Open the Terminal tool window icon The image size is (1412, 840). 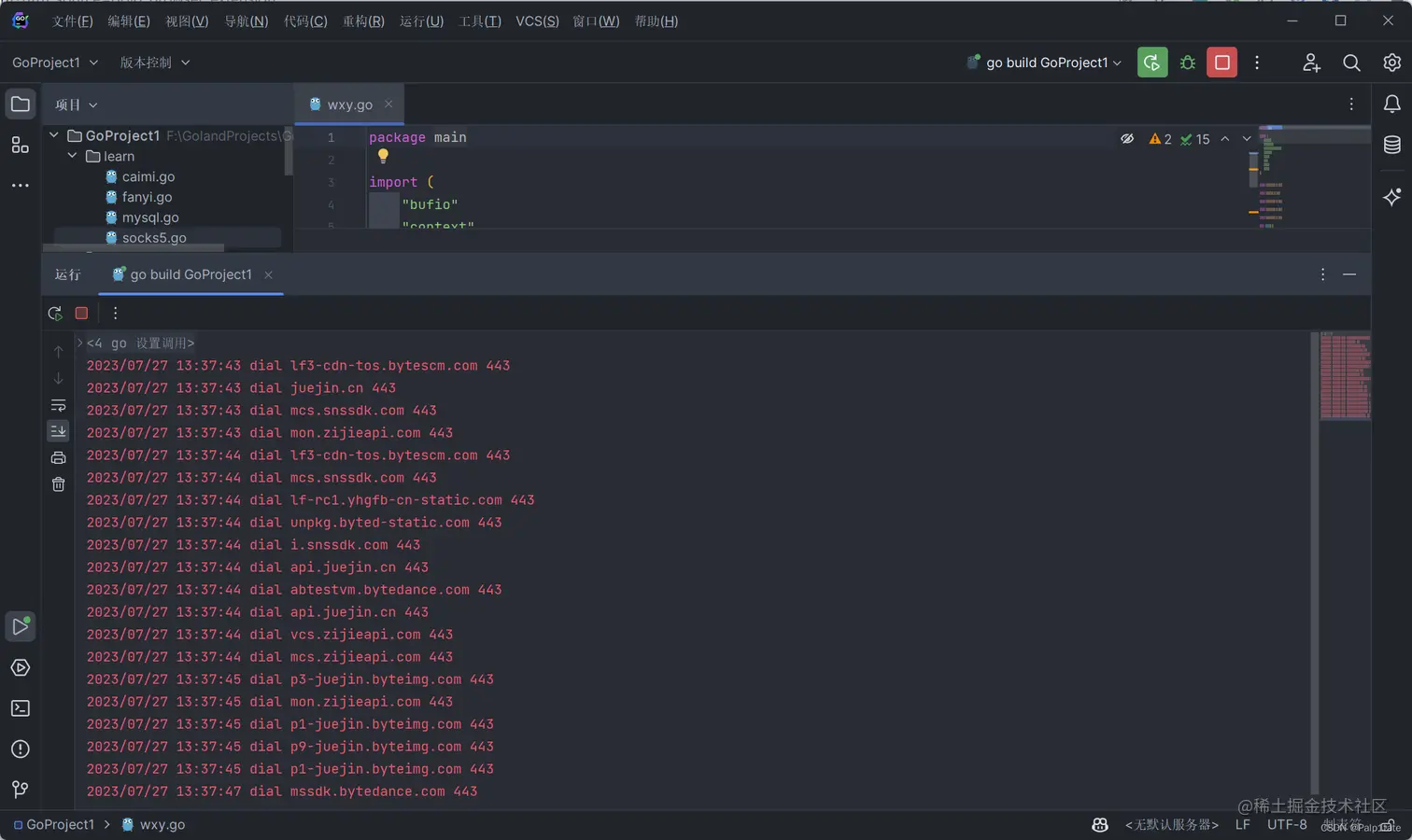click(x=21, y=708)
